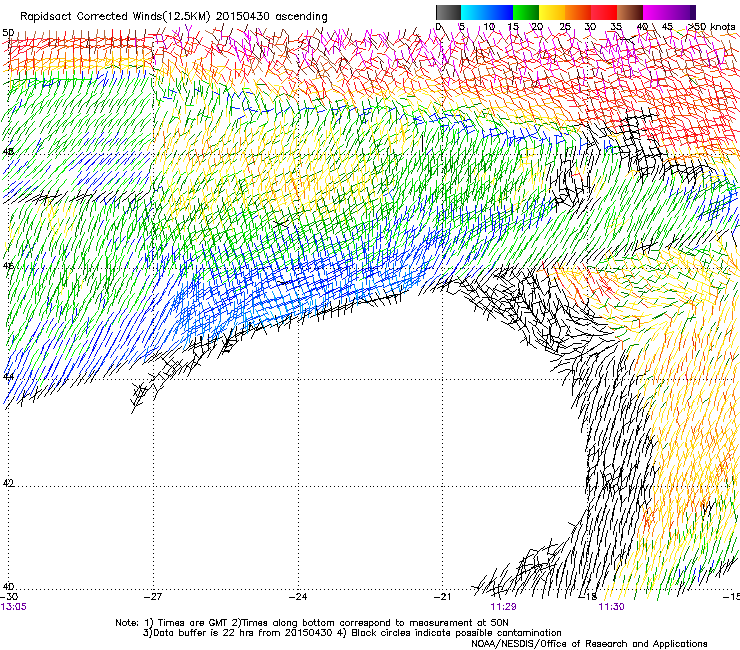Viewport: 740px width, 650px height.
Task: Click the purple time stamp '13:05'
Action: point(14,607)
